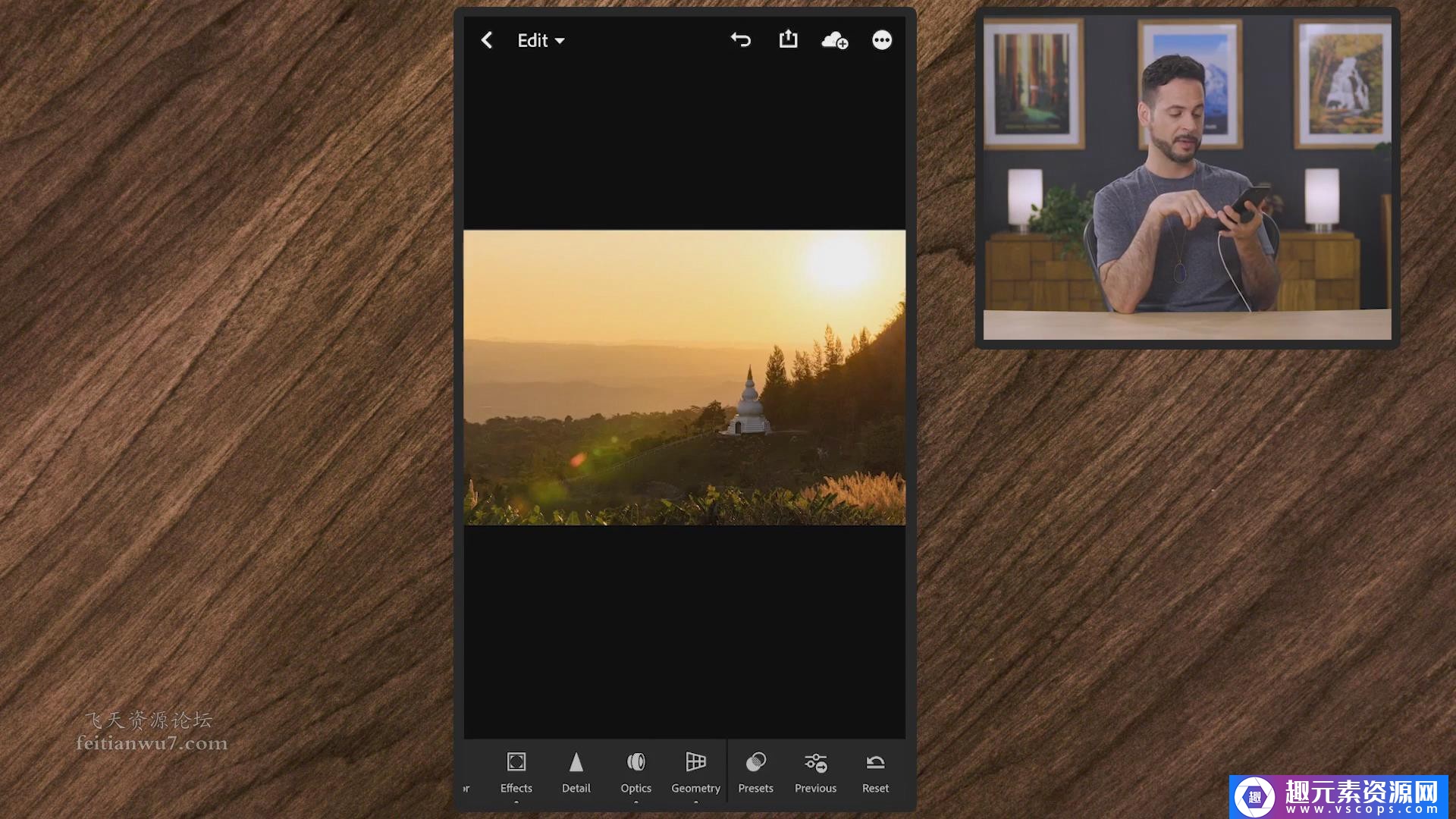Select the partially hidden Color tab
This screenshot has height=819, width=1456.
(x=466, y=787)
